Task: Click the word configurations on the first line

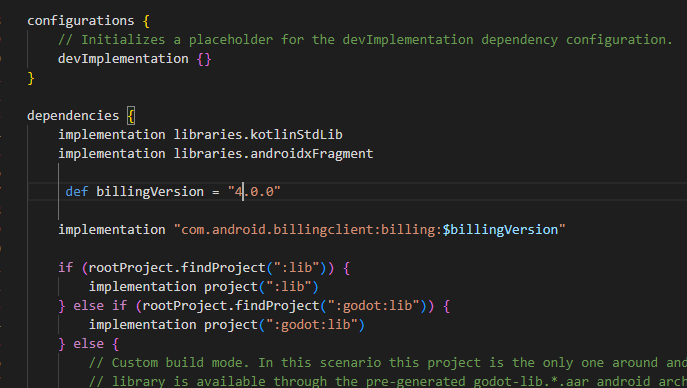Action: click(81, 21)
